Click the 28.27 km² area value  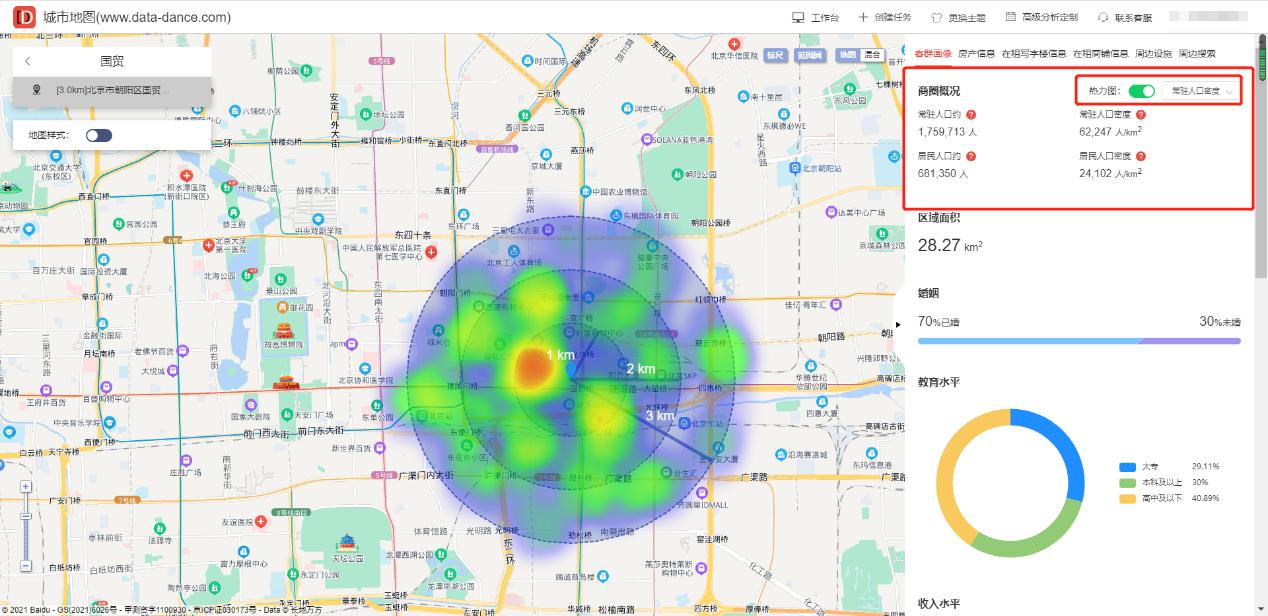point(950,245)
